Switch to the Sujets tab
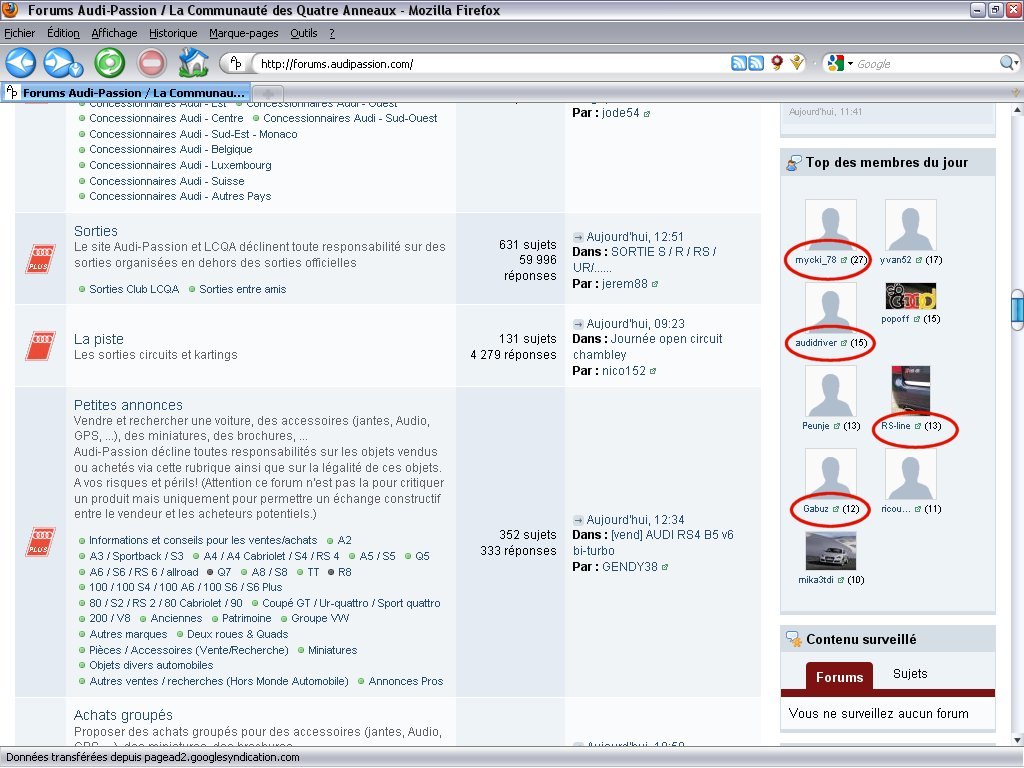This screenshot has width=1024, height=768. [910, 674]
